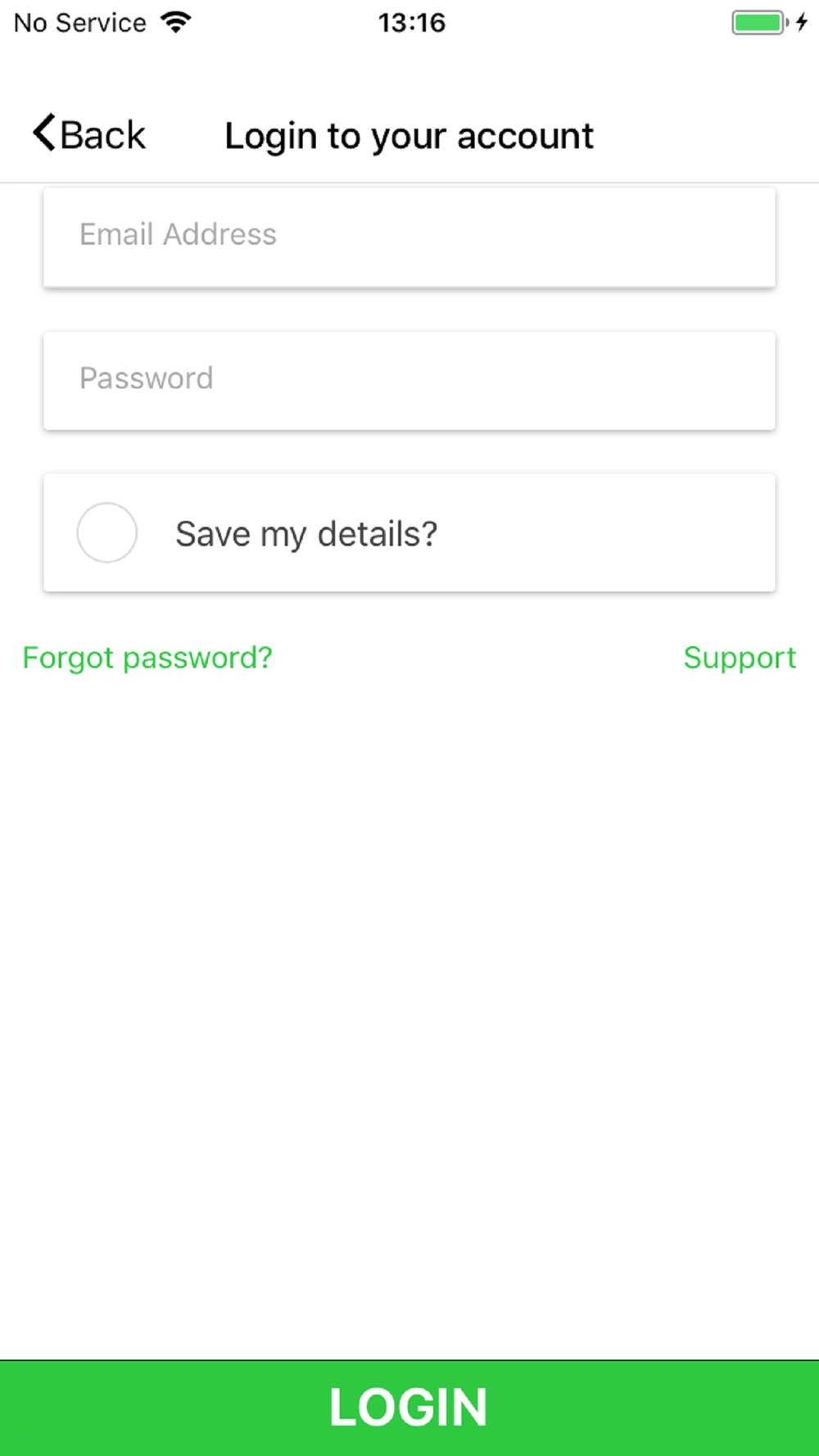Go back using the Back text

(103, 135)
